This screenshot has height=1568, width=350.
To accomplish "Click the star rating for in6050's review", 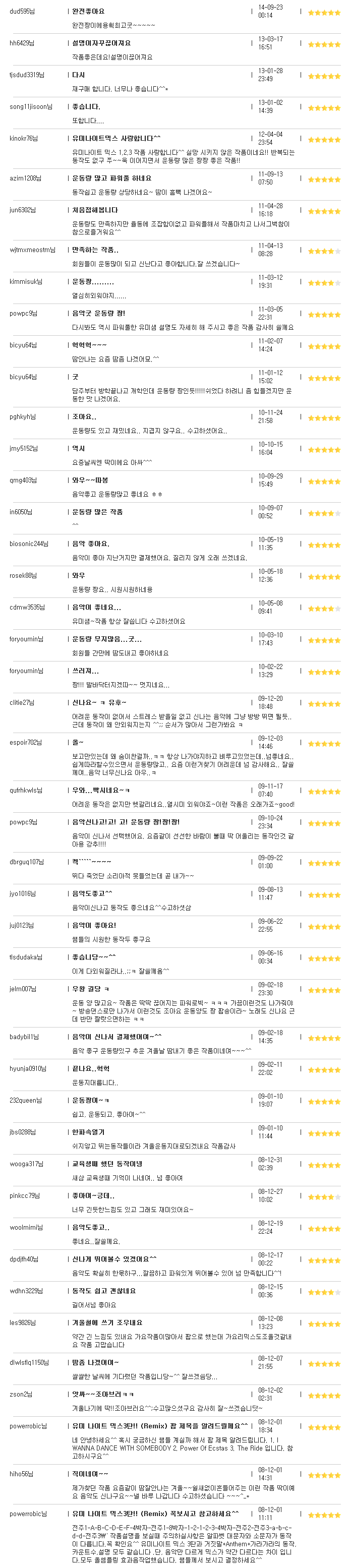I will pos(324,513).
